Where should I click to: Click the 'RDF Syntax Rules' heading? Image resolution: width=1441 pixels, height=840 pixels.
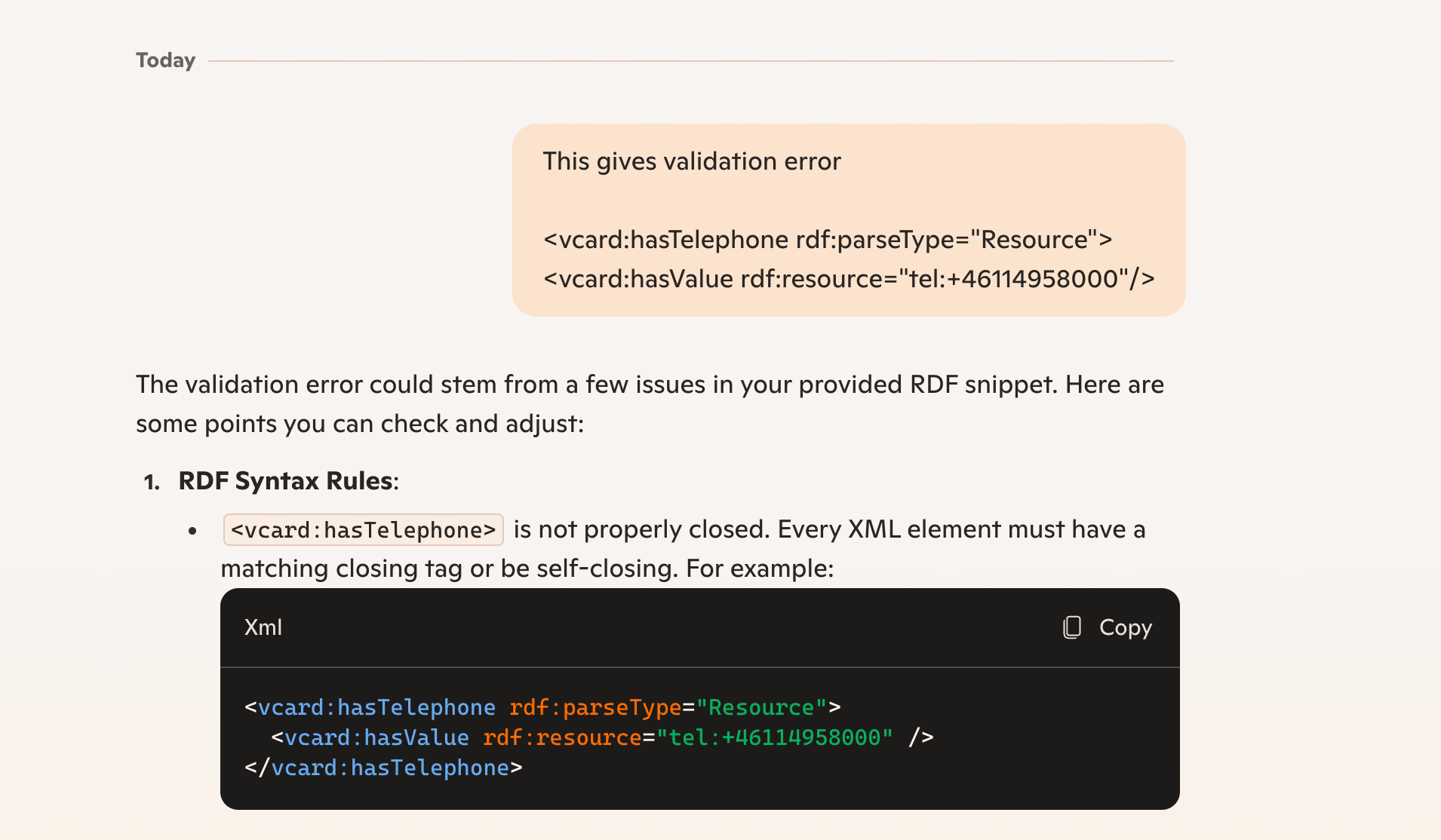point(287,481)
